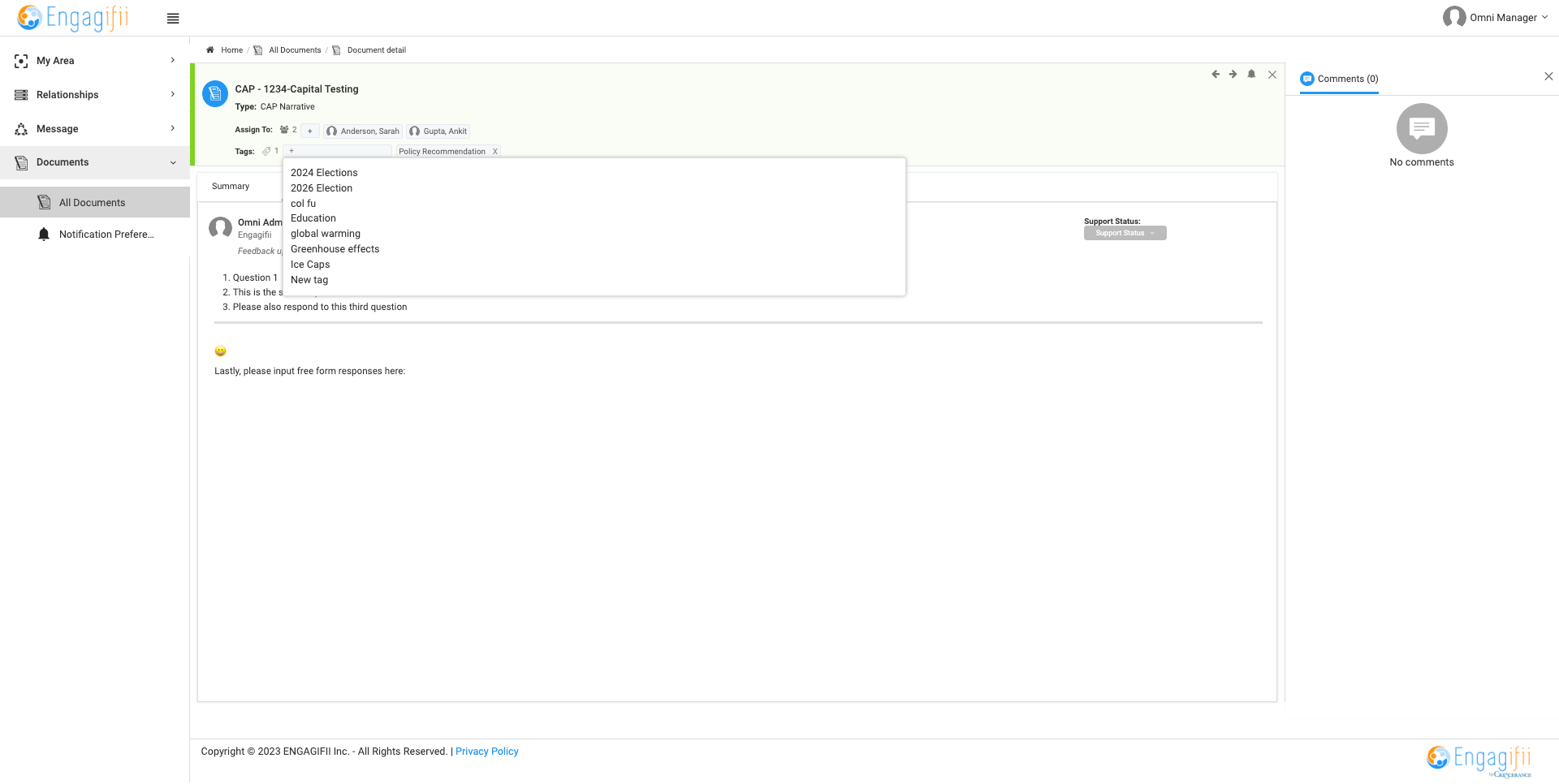Image resolution: width=1559 pixels, height=784 pixels.
Task: Close the Comments panel
Action: coord(1548,76)
